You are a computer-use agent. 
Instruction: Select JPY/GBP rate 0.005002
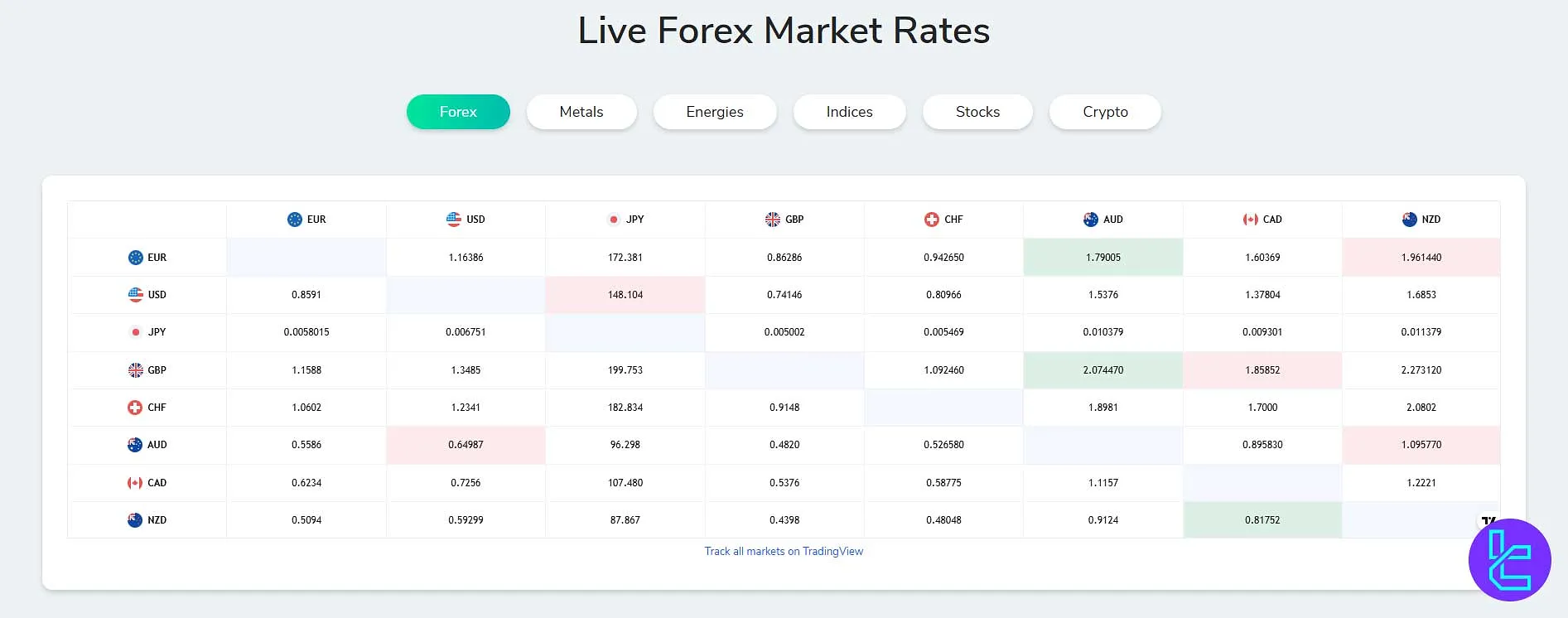[x=784, y=332]
